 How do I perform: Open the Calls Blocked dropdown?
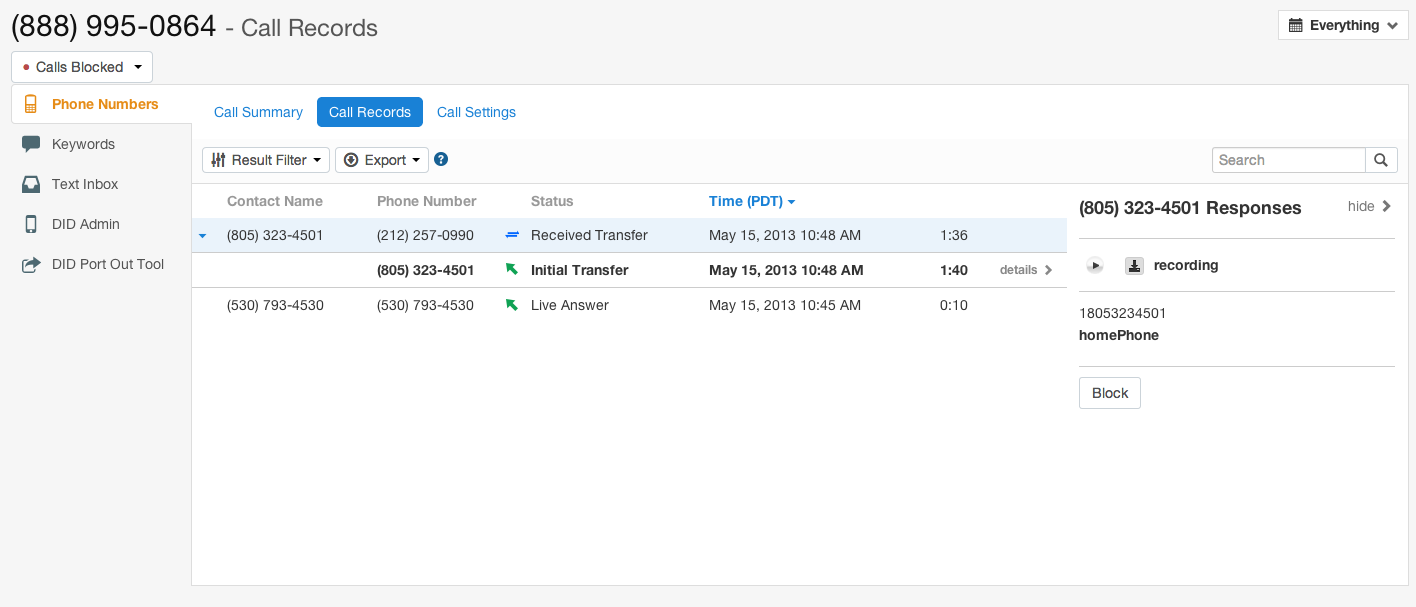click(x=82, y=67)
